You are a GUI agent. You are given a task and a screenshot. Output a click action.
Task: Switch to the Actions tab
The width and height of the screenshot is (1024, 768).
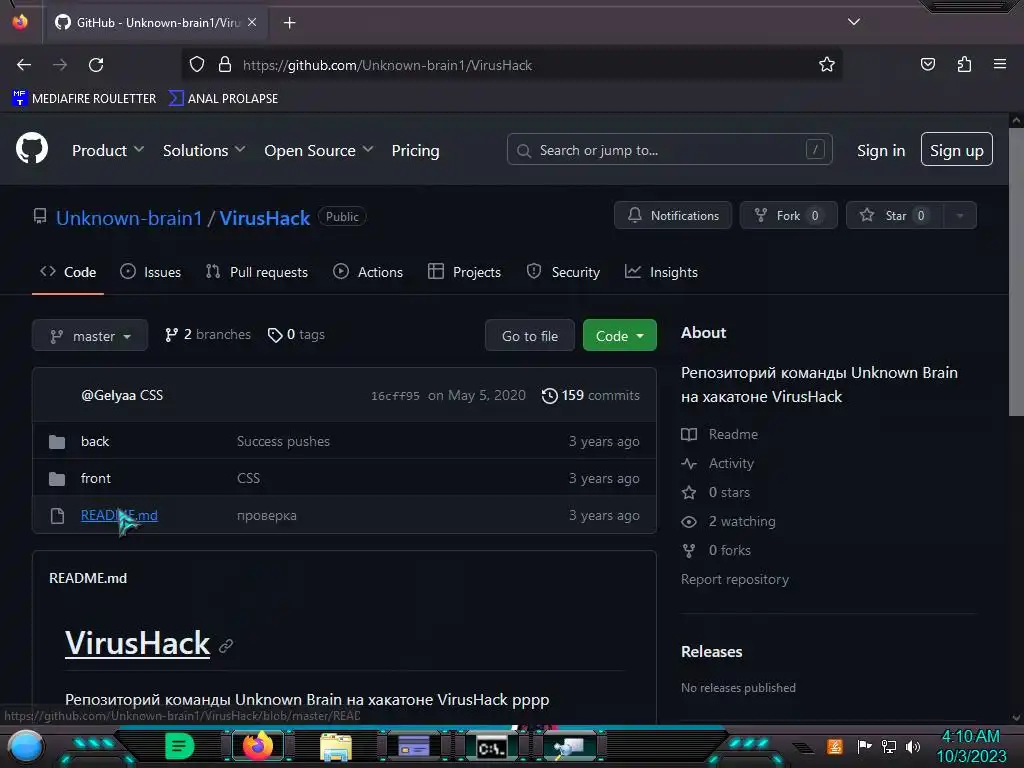coord(368,272)
